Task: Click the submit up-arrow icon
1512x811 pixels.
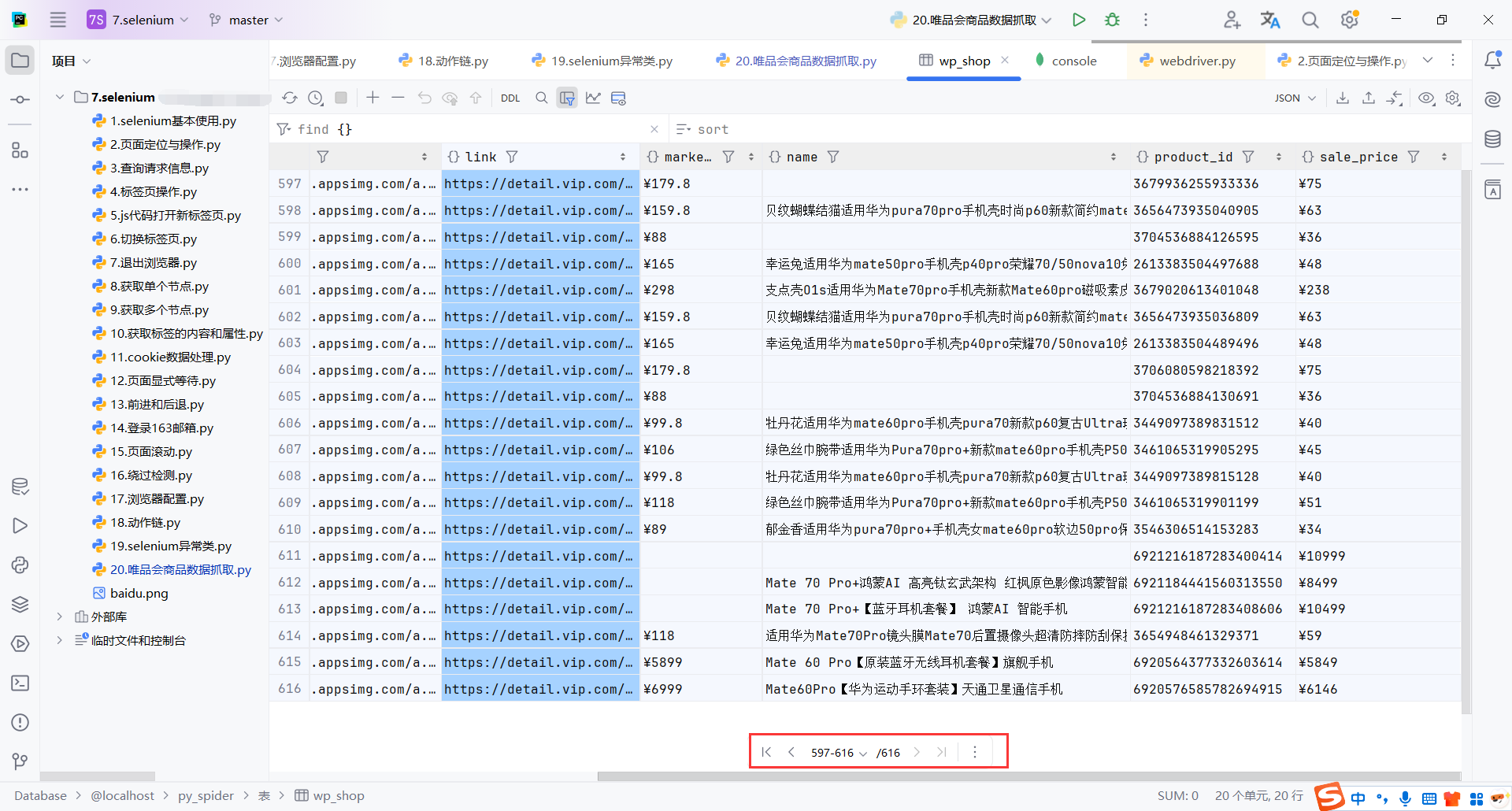Action: coord(476,98)
